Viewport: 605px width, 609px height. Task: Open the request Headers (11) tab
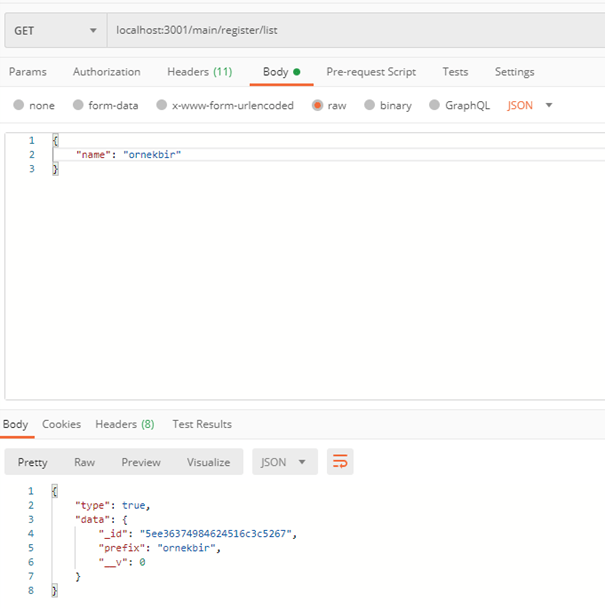(199, 72)
